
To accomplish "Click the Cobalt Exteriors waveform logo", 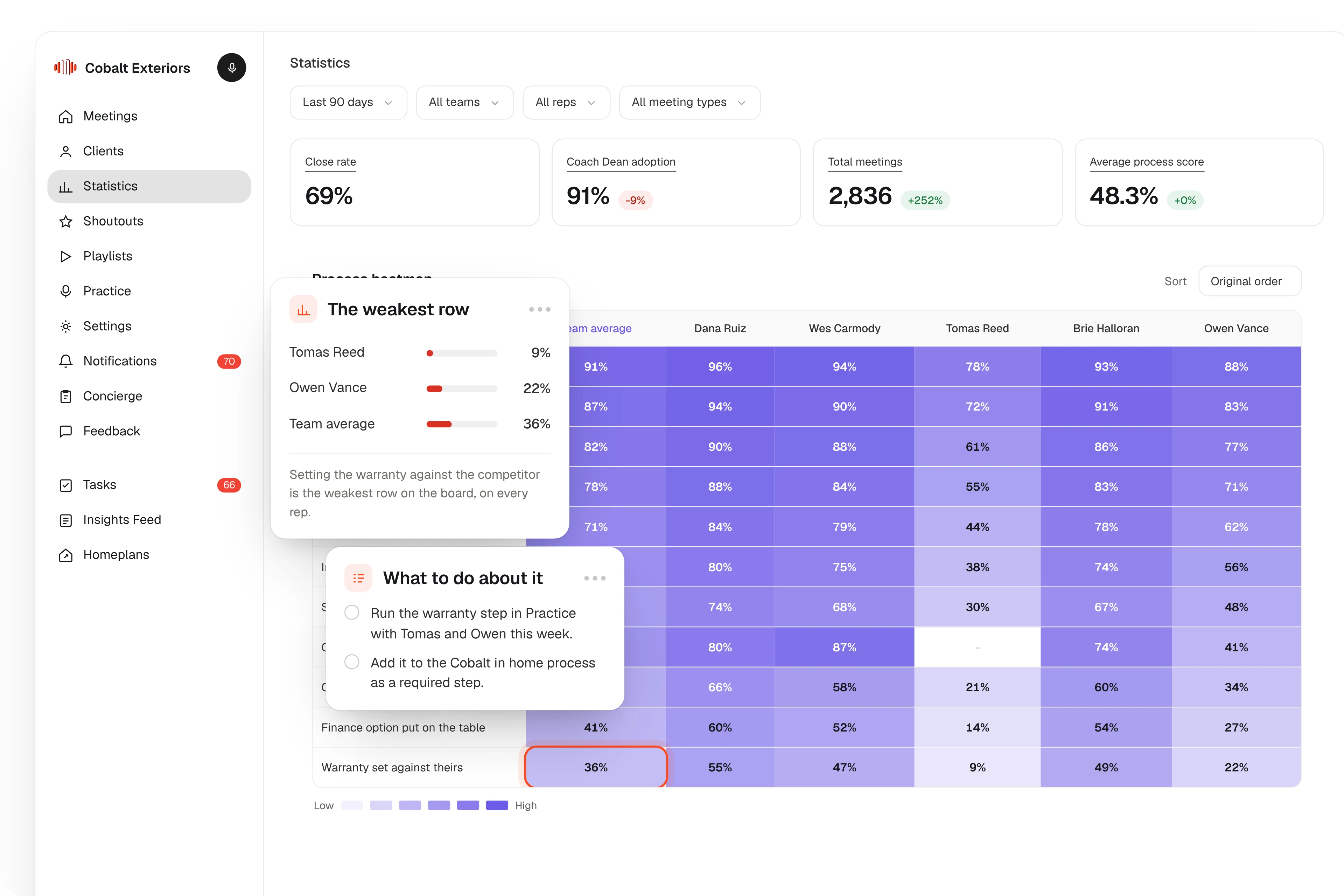I will [65, 68].
